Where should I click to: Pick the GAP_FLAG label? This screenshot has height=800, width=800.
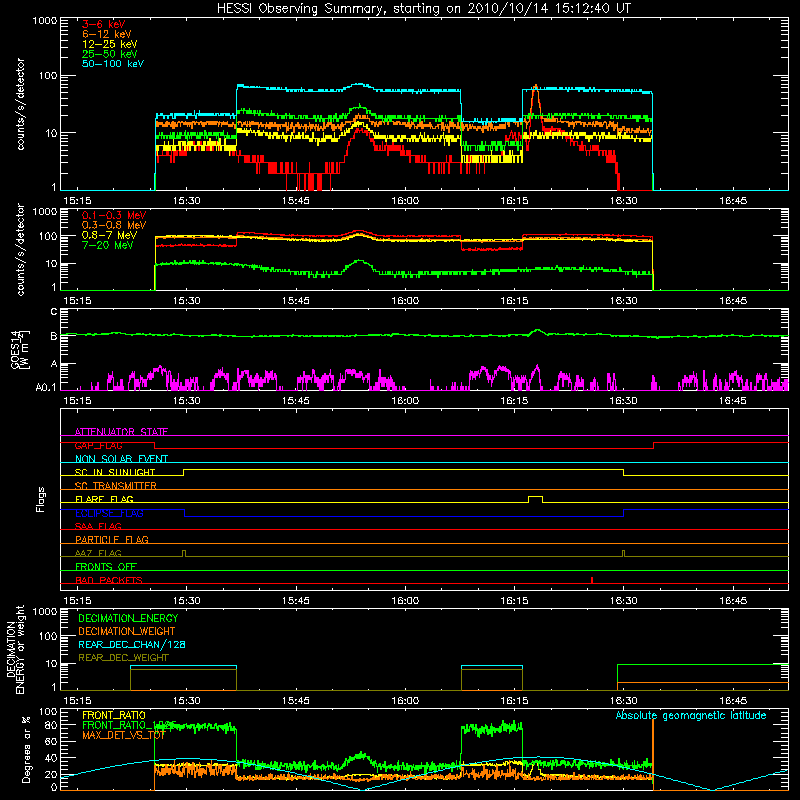[98, 445]
